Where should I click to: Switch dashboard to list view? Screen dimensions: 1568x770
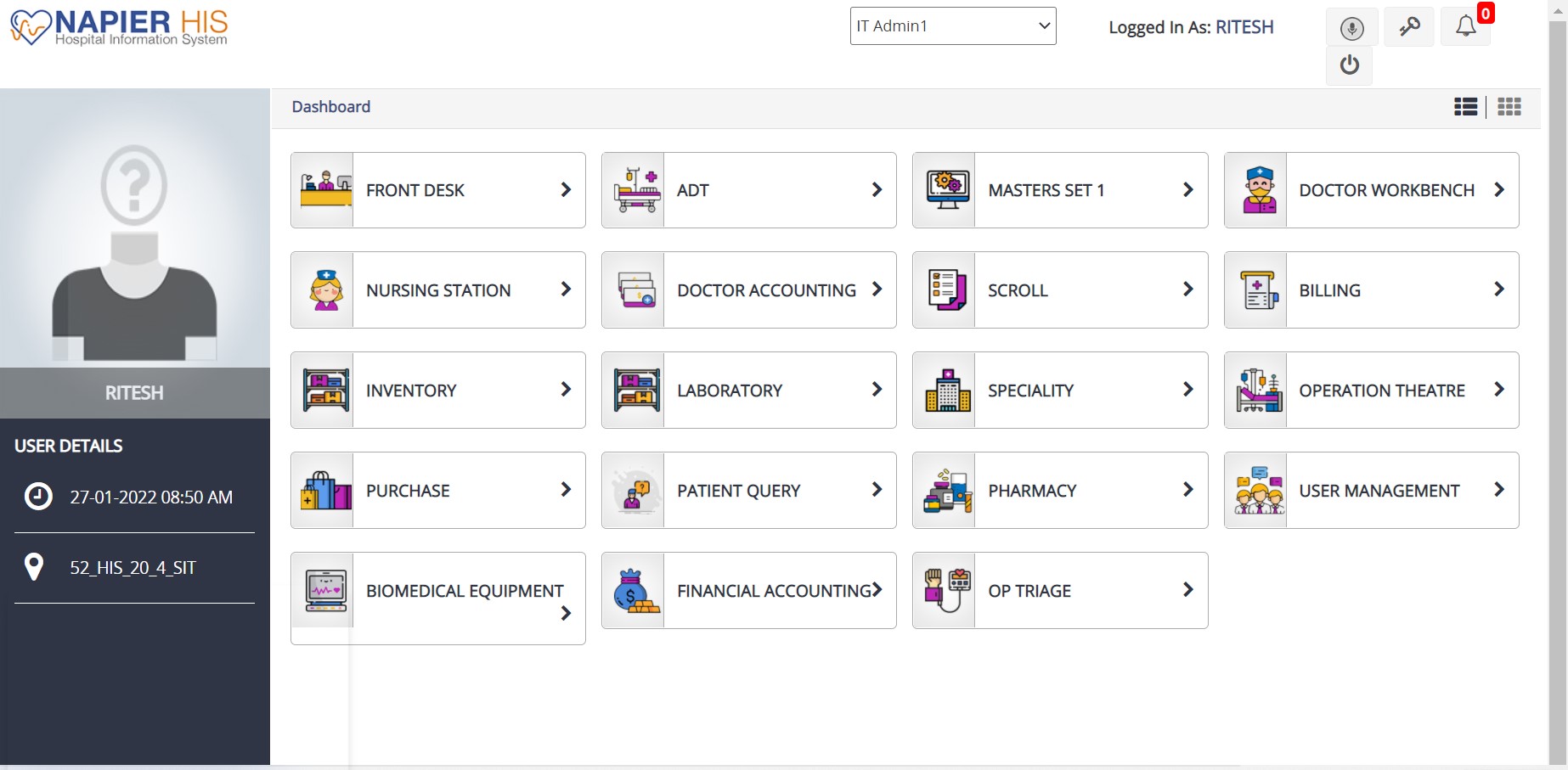click(1465, 106)
